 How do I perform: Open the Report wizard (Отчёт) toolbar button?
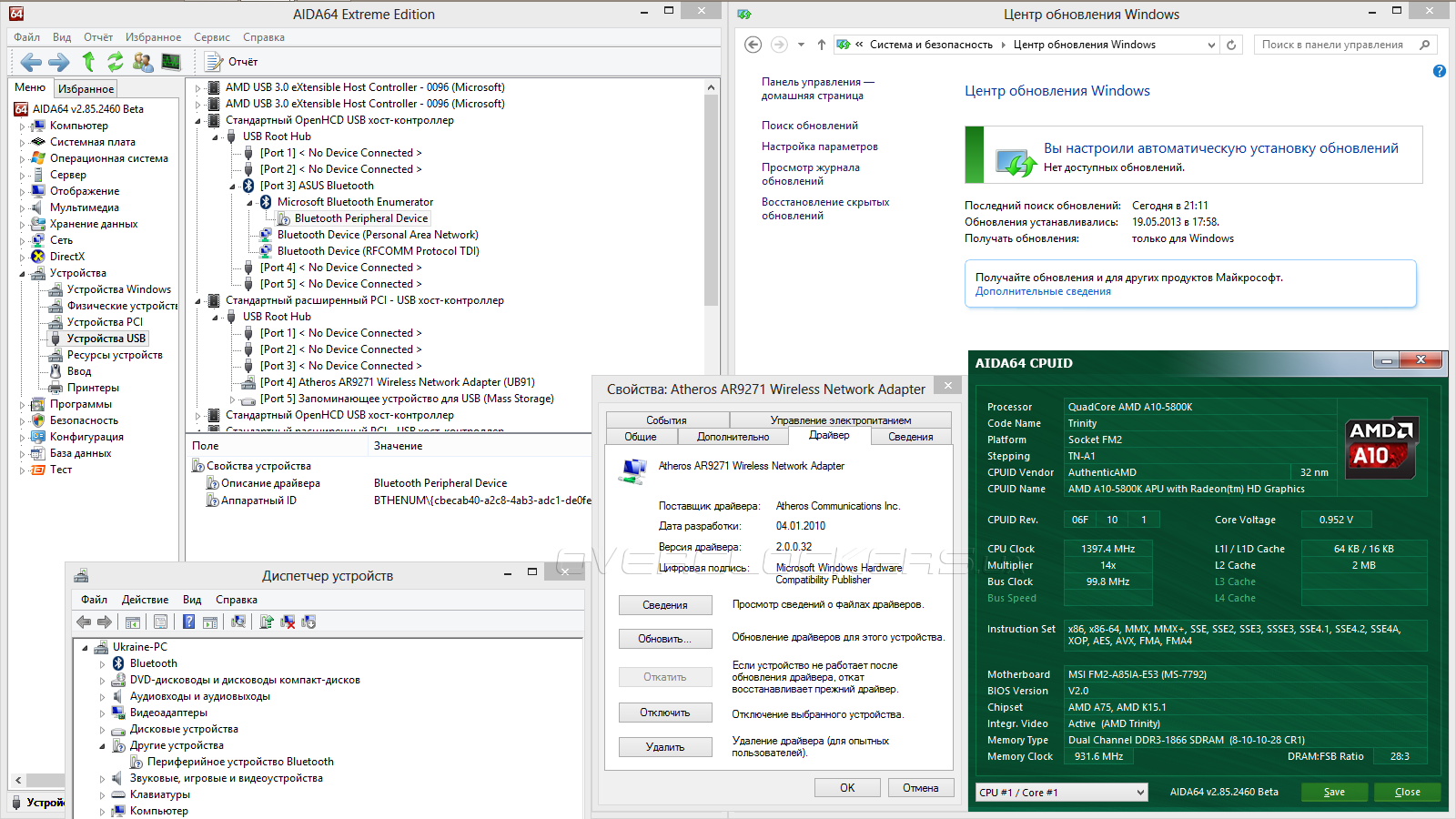pos(232,62)
